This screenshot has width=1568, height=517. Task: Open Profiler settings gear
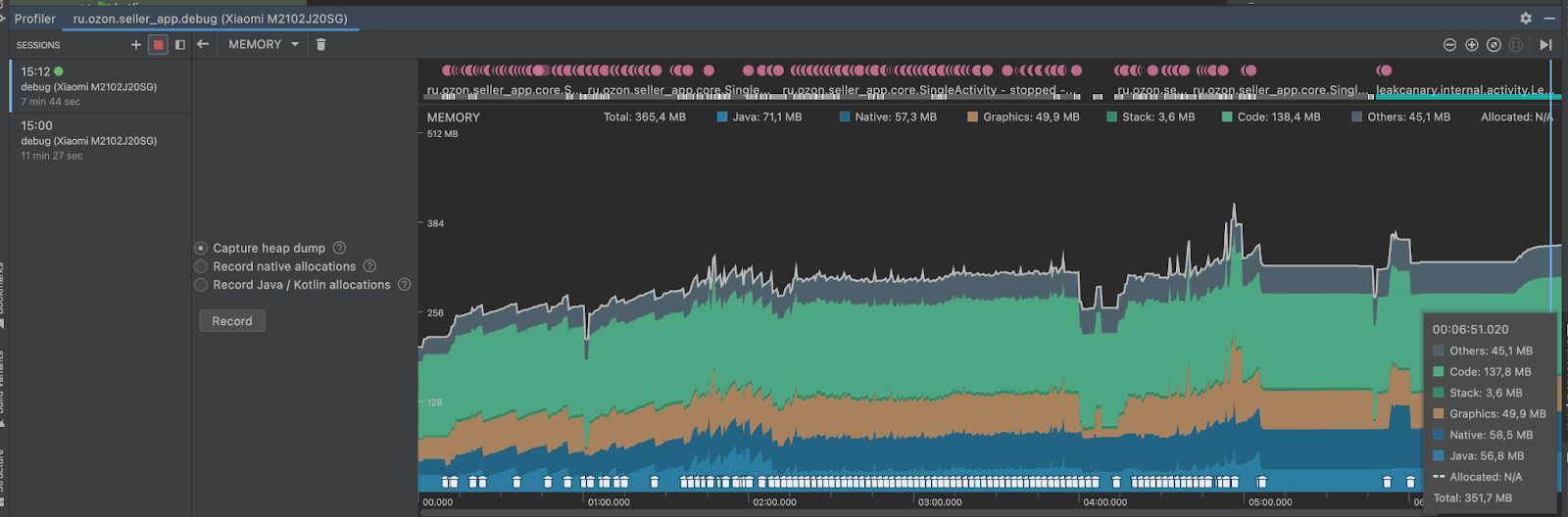[x=1526, y=19]
